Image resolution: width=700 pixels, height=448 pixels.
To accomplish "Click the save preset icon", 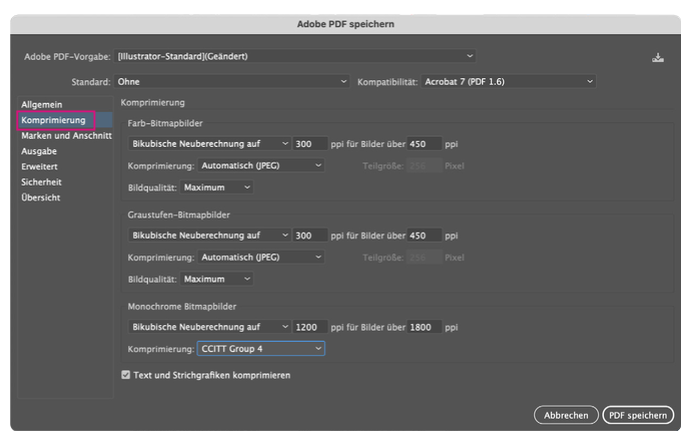I will coord(657,57).
